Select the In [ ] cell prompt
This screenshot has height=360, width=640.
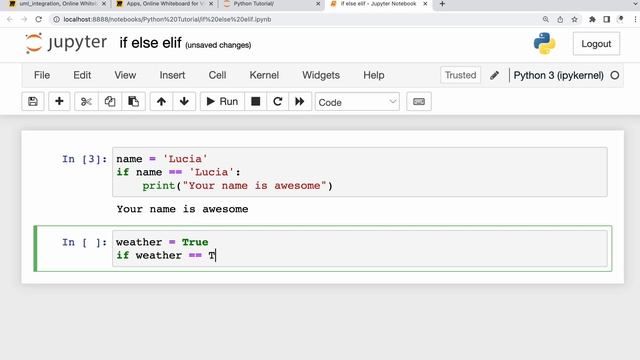tap(84, 242)
